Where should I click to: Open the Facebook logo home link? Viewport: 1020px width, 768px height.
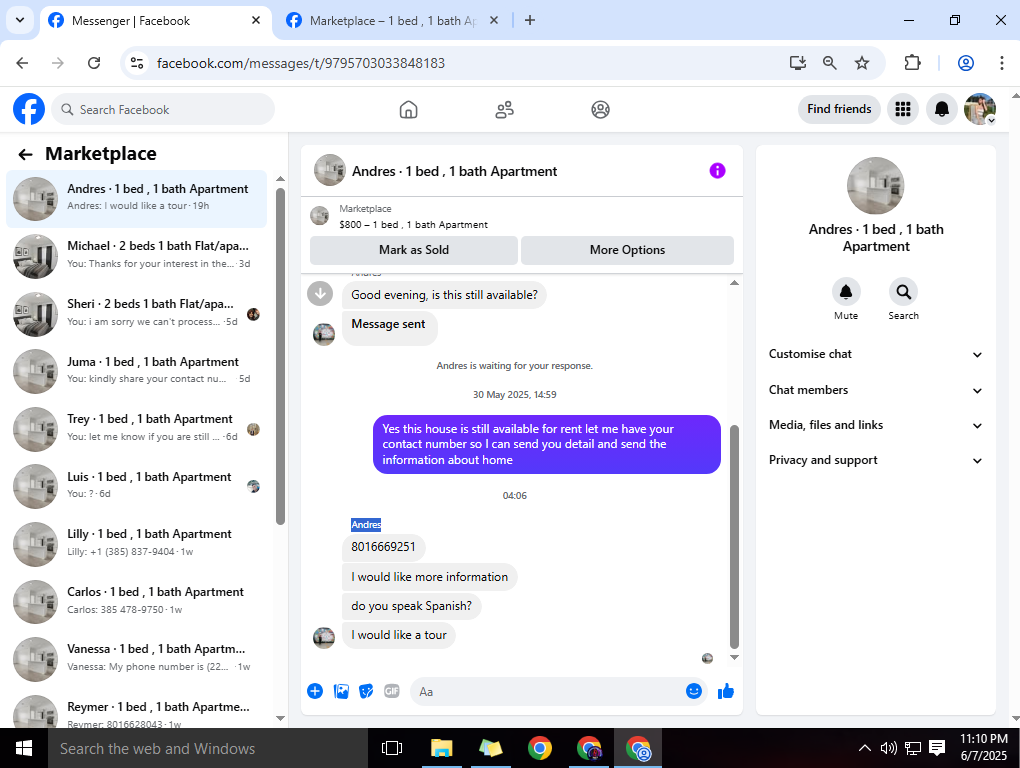click(29, 109)
